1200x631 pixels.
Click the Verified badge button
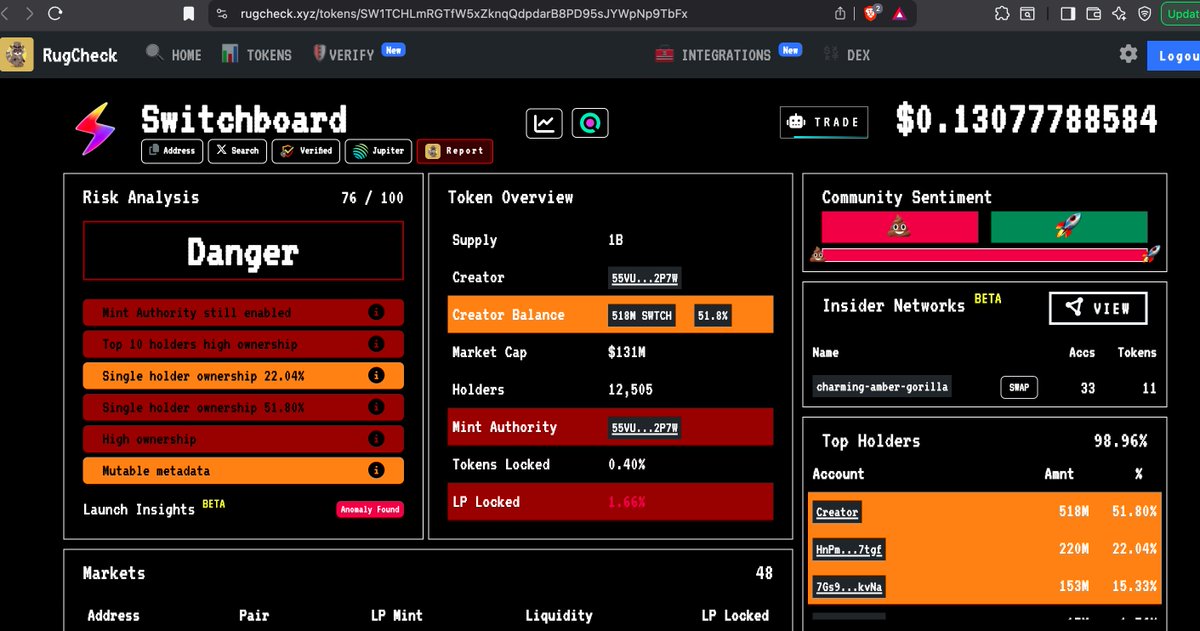(x=306, y=151)
